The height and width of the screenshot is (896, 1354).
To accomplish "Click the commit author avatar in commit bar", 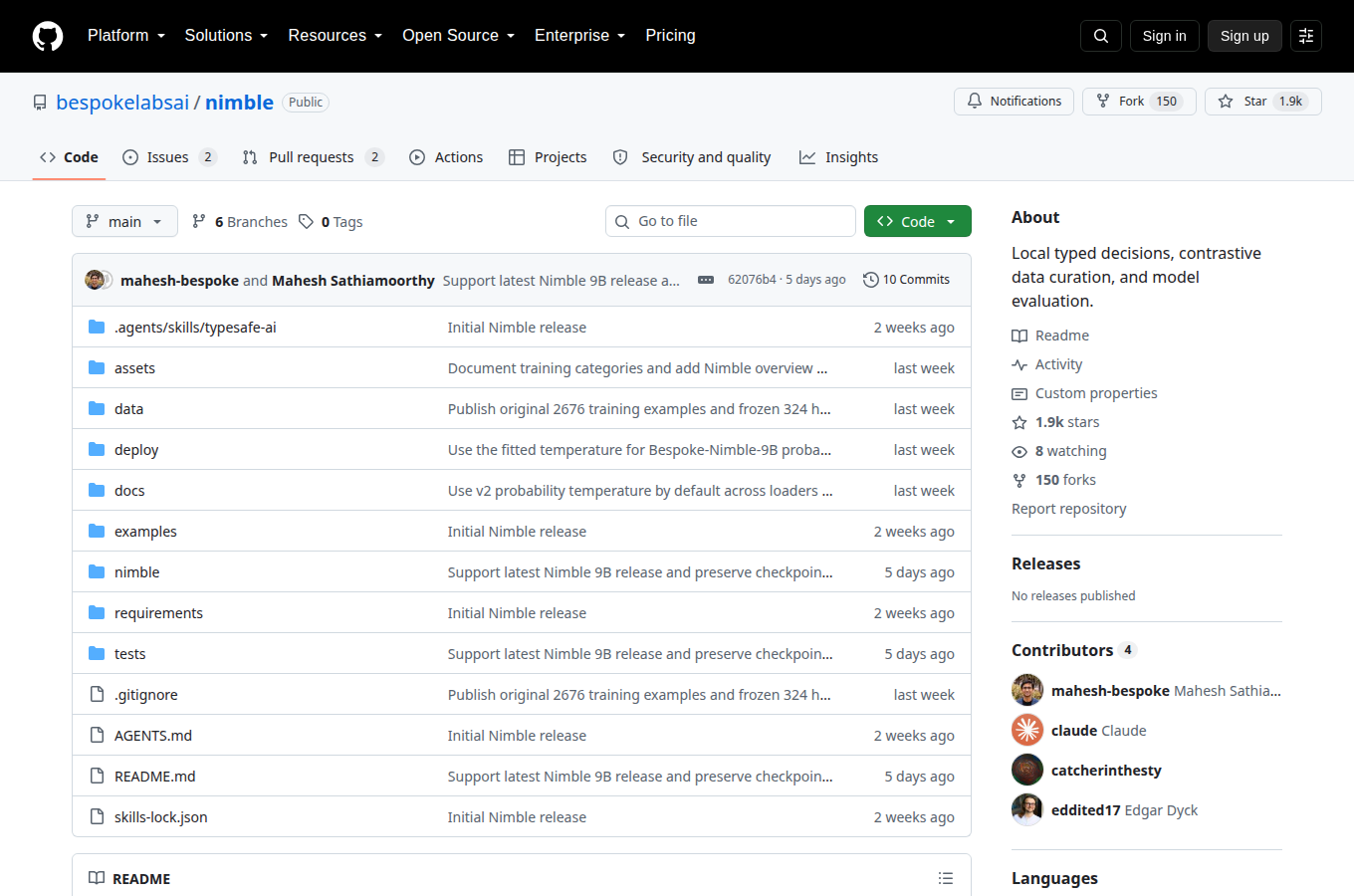I will [x=96, y=280].
